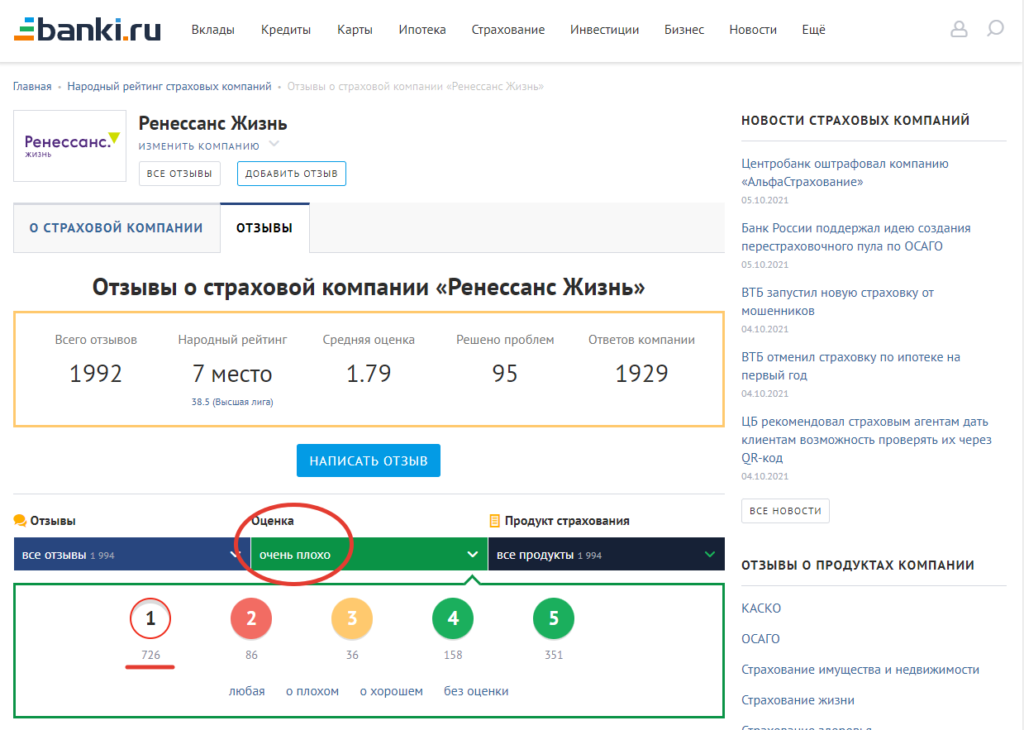This screenshot has width=1024, height=730.
Task: Choose the без оценки filter
Action: pyautogui.click(x=476, y=691)
